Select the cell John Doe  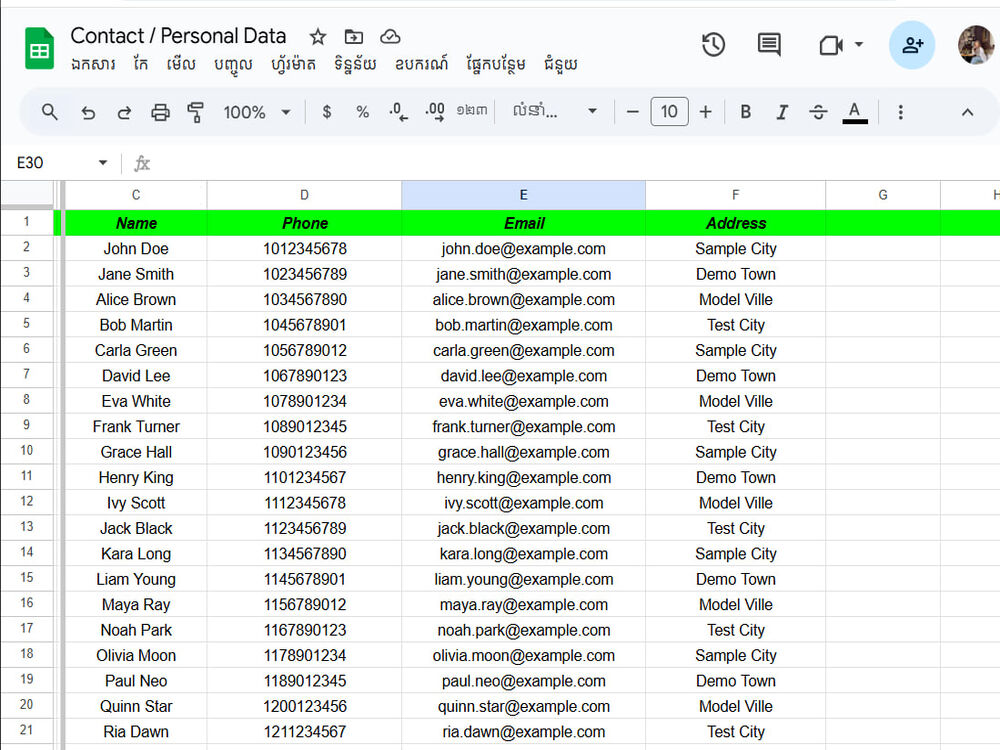tap(136, 248)
